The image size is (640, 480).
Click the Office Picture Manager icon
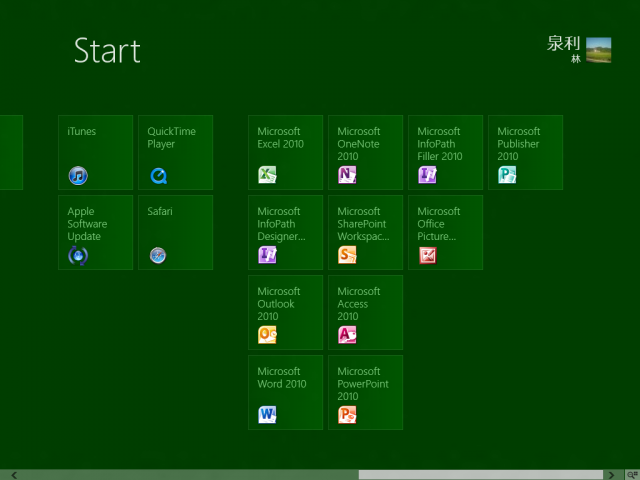click(x=428, y=256)
